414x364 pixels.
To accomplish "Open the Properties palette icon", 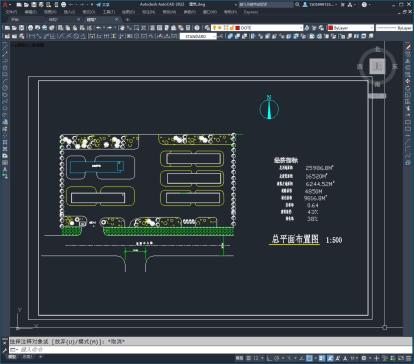I will pos(152,28).
